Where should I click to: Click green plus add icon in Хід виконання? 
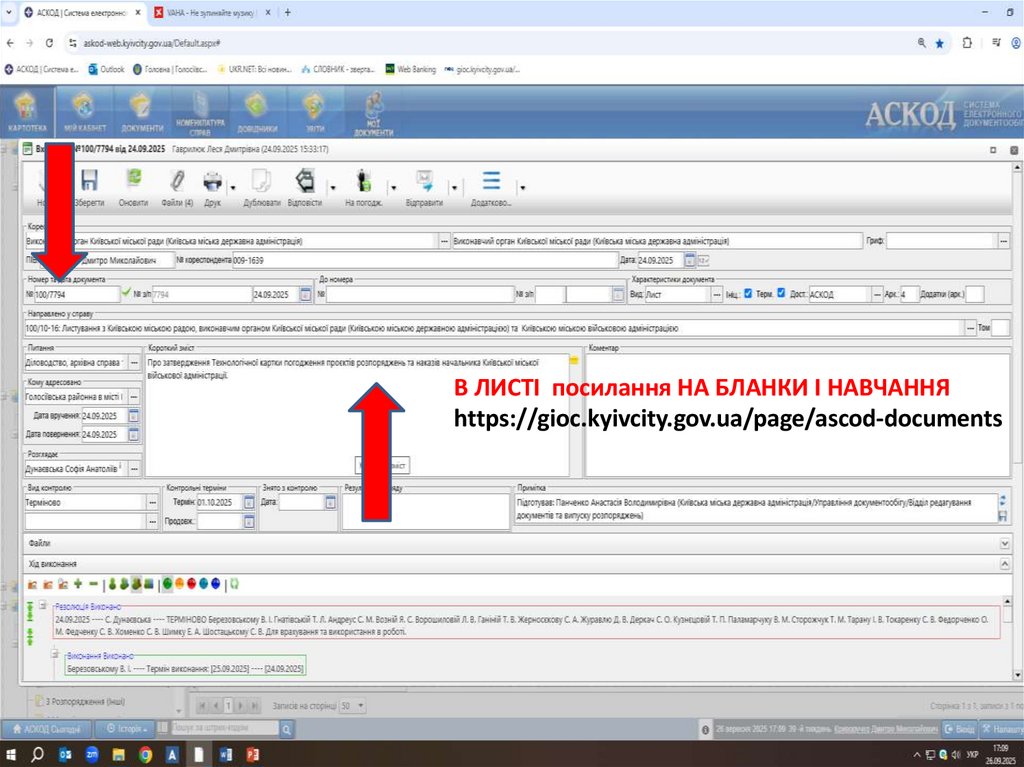click(x=78, y=583)
